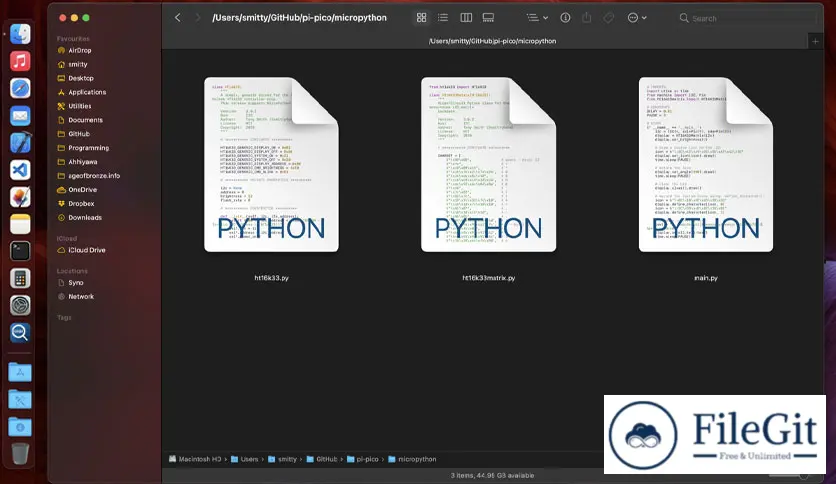836x484 pixels.
Task: Click the Share toolbar button
Action: pyautogui.click(x=586, y=18)
